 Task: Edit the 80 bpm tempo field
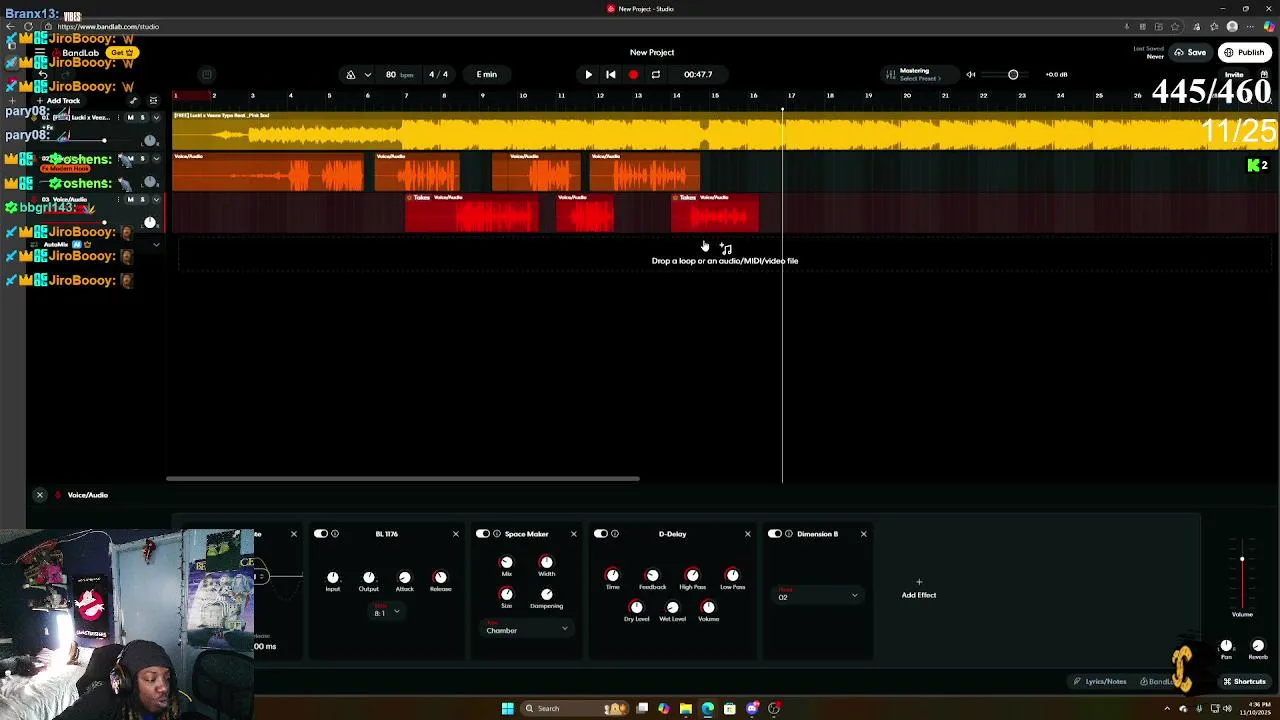point(399,74)
